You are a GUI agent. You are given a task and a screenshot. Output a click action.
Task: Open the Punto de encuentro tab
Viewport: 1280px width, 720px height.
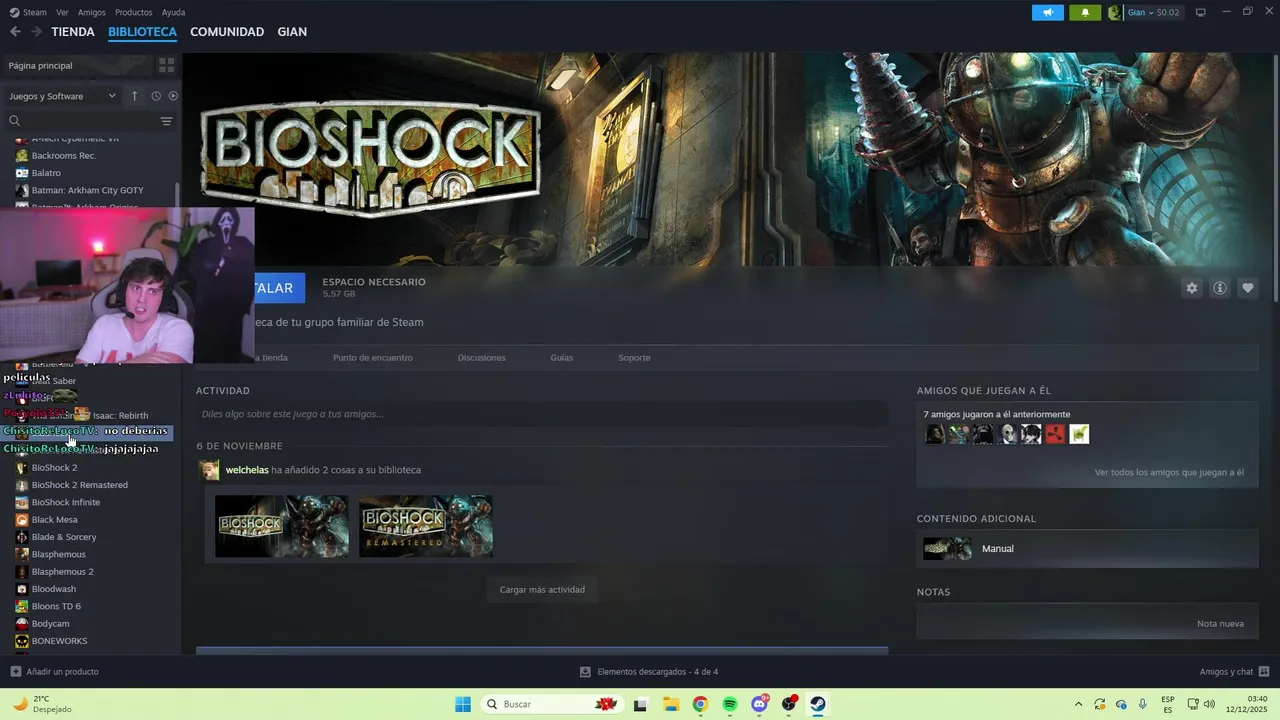[373, 358]
